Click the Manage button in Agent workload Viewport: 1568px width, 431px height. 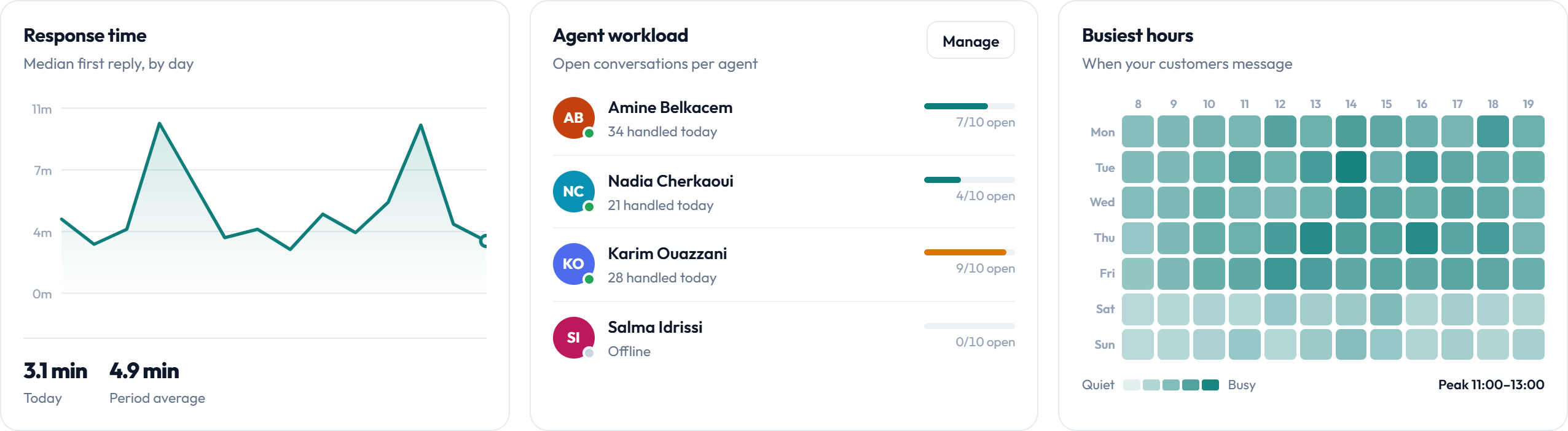pos(970,41)
